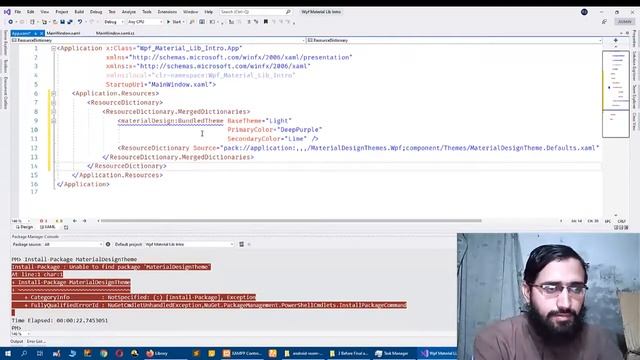
Task: Click the navigate backward toolbar icon
Action: tap(11, 22)
